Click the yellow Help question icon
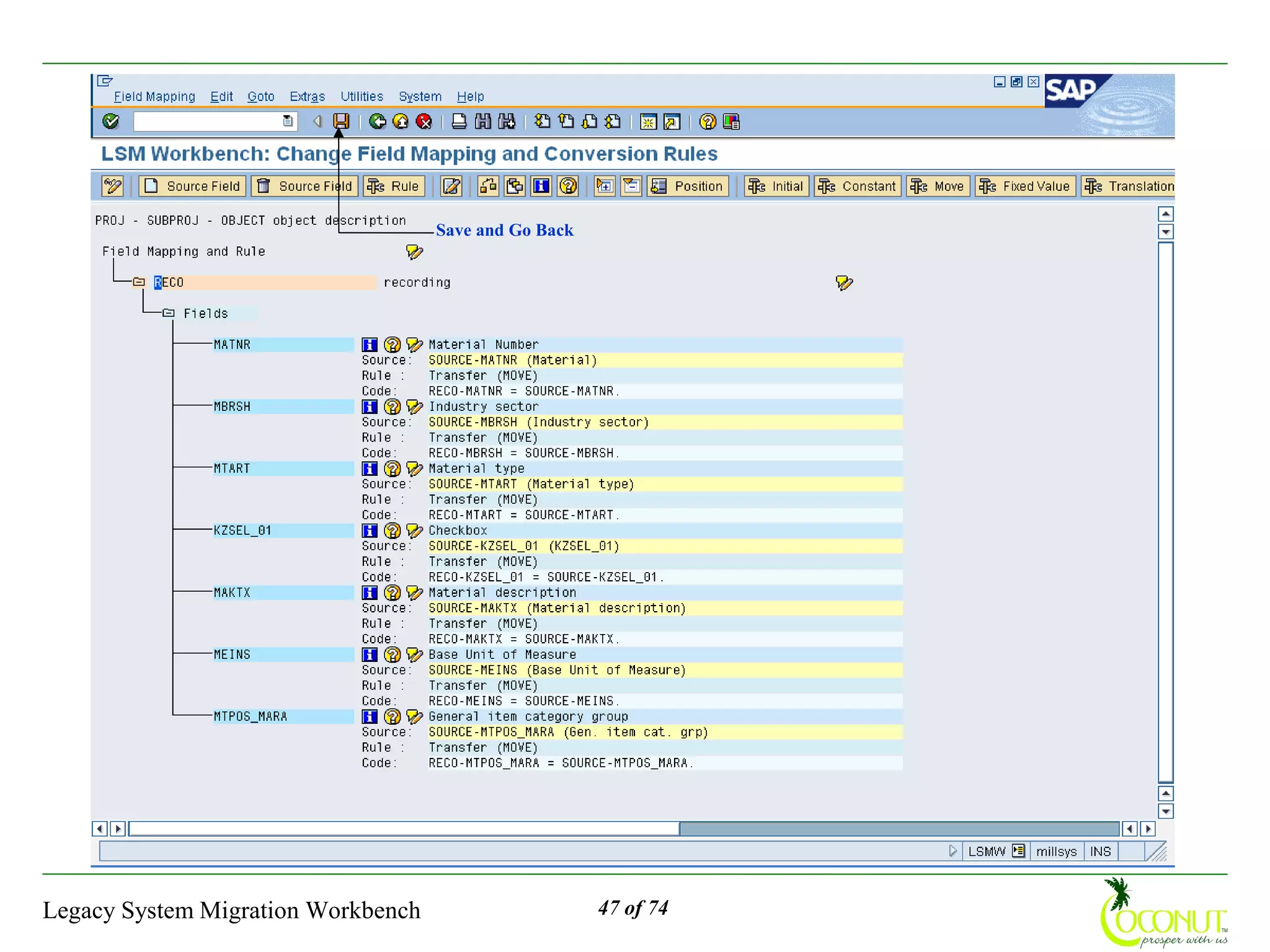The width and height of the screenshot is (1270, 952). [708, 121]
